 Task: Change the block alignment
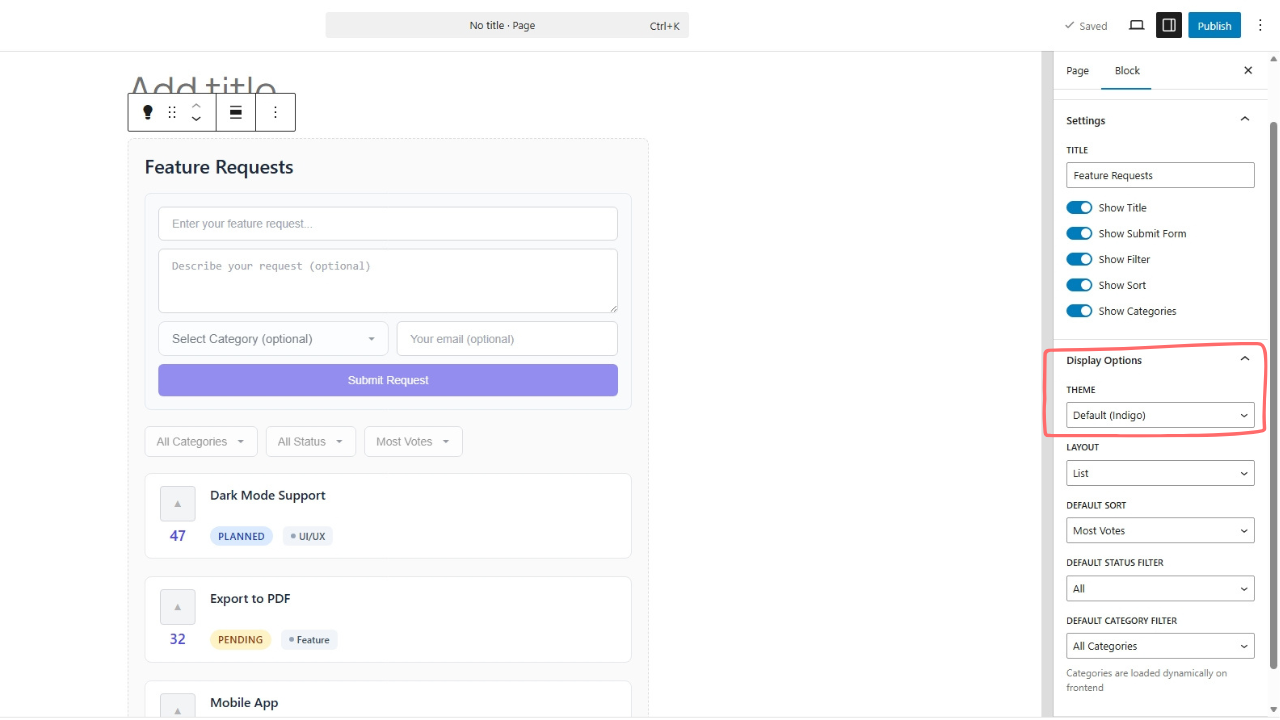(x=235, y=112)
